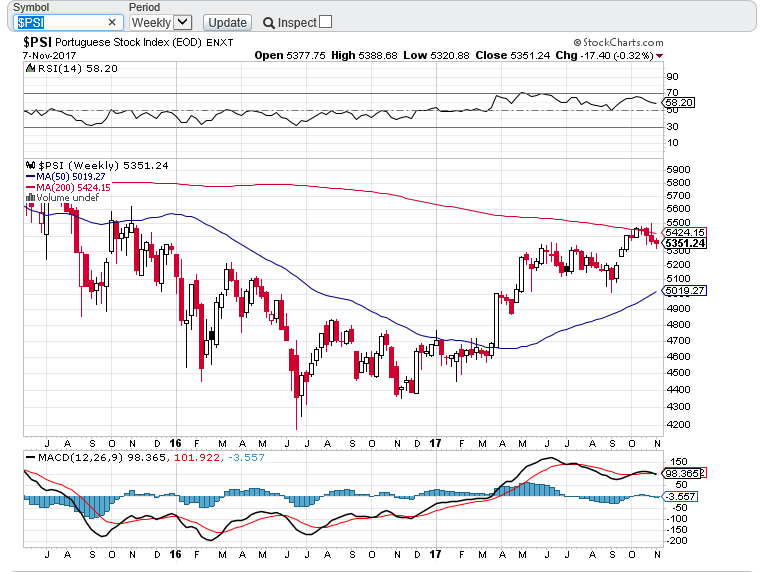Click the MACD histogram -3.557 value tag

click(679, 496)
